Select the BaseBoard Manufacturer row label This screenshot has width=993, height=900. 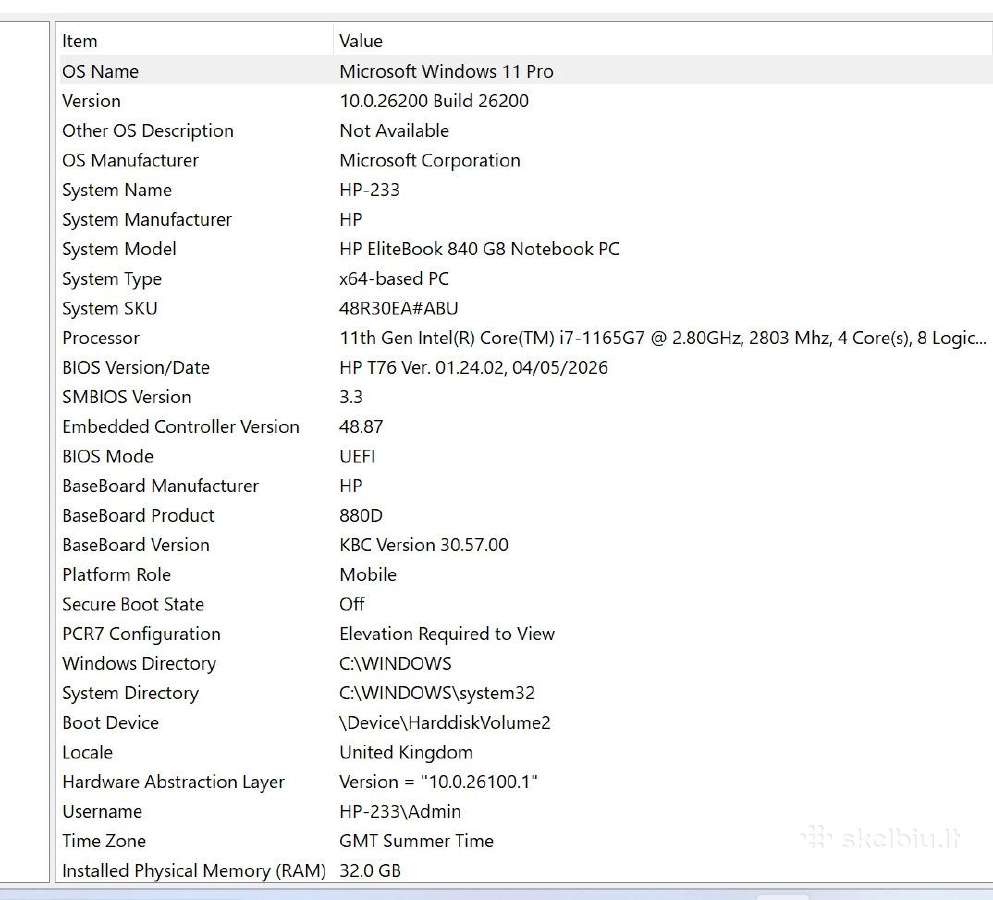coord(160,486)
